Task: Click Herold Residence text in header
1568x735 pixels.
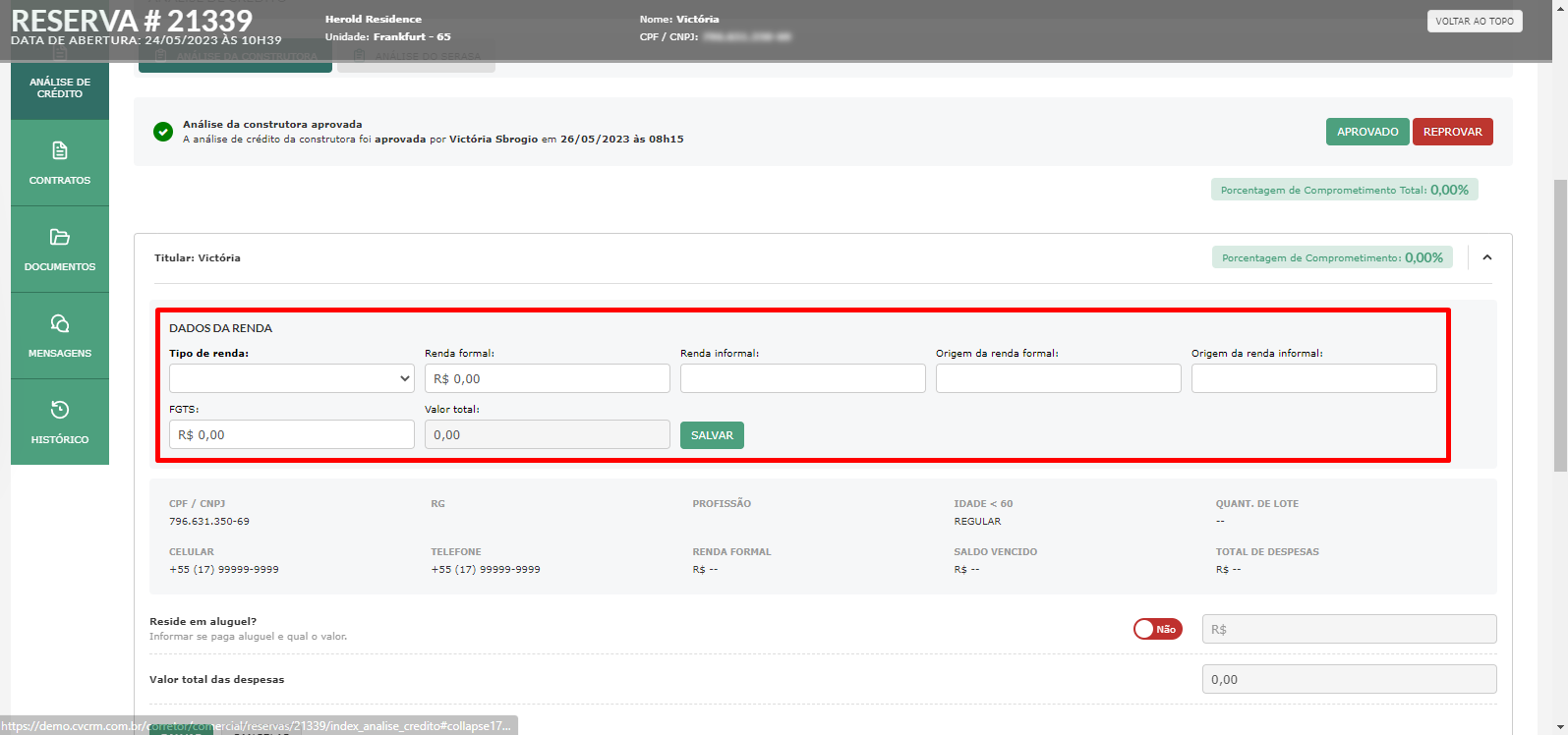Action: click(374, 19)
